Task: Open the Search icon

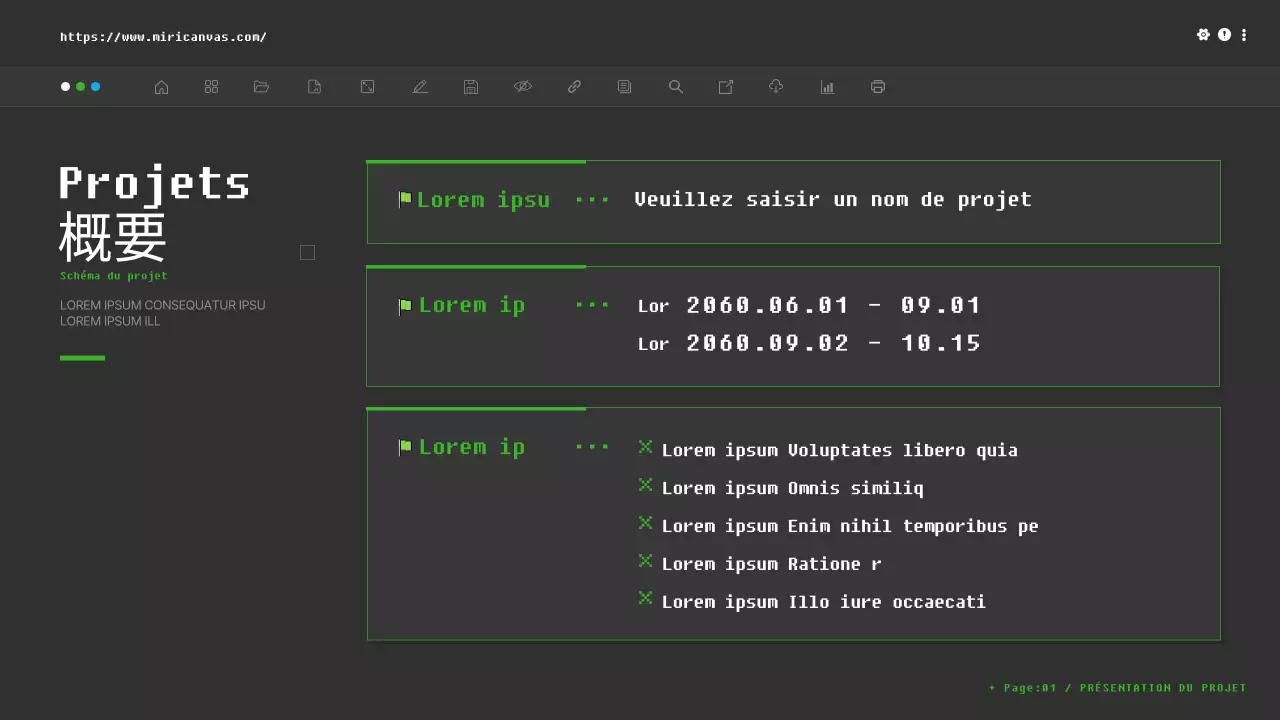Action: (x=675, y=87)
